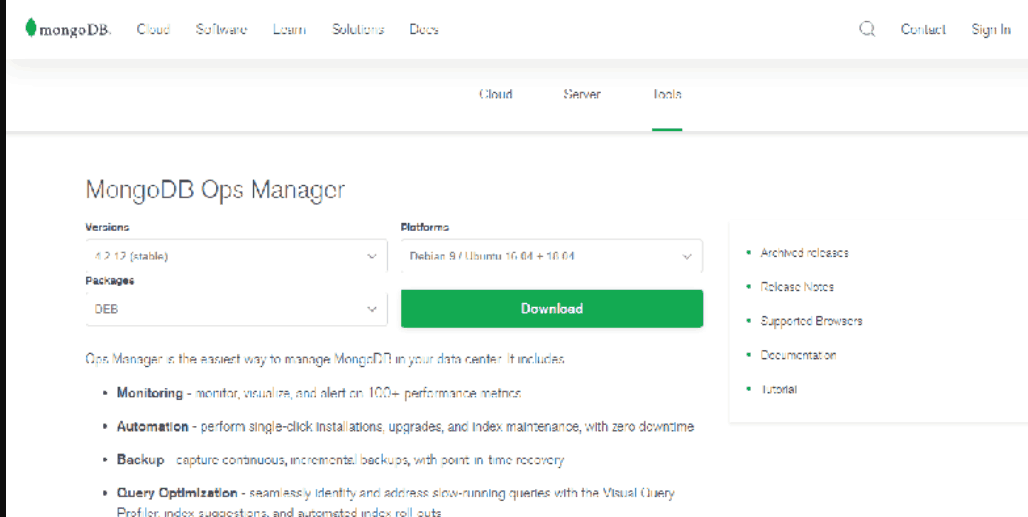Open the Release Notes link
1028x517 pixels.
[x=797, y=287]
